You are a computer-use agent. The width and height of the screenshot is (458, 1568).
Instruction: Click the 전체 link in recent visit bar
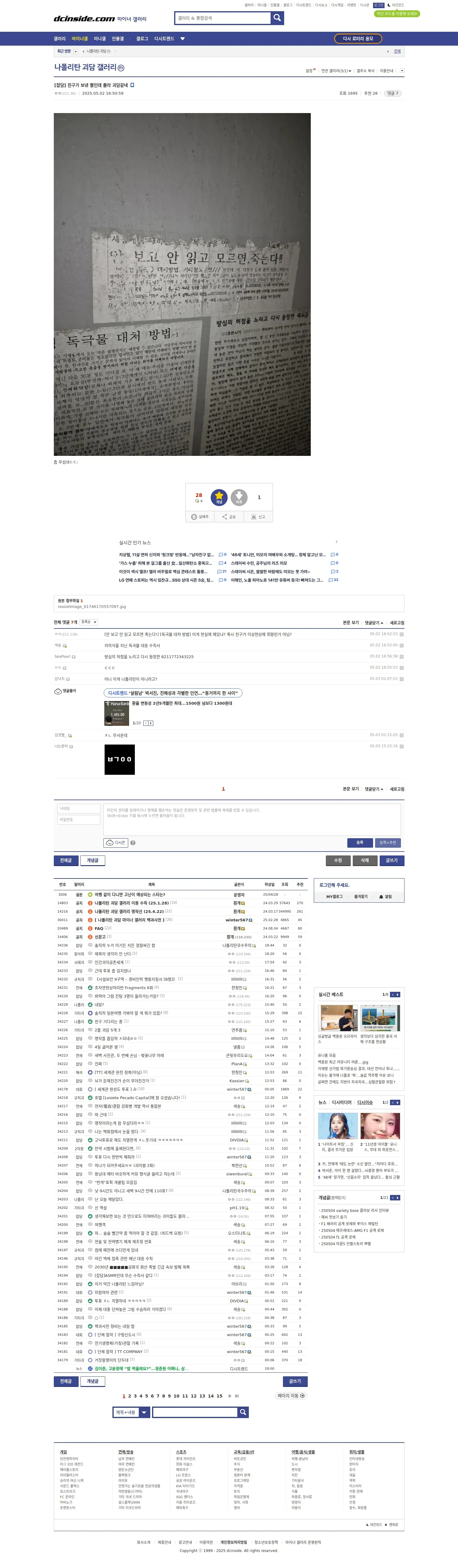pos(397,52)
